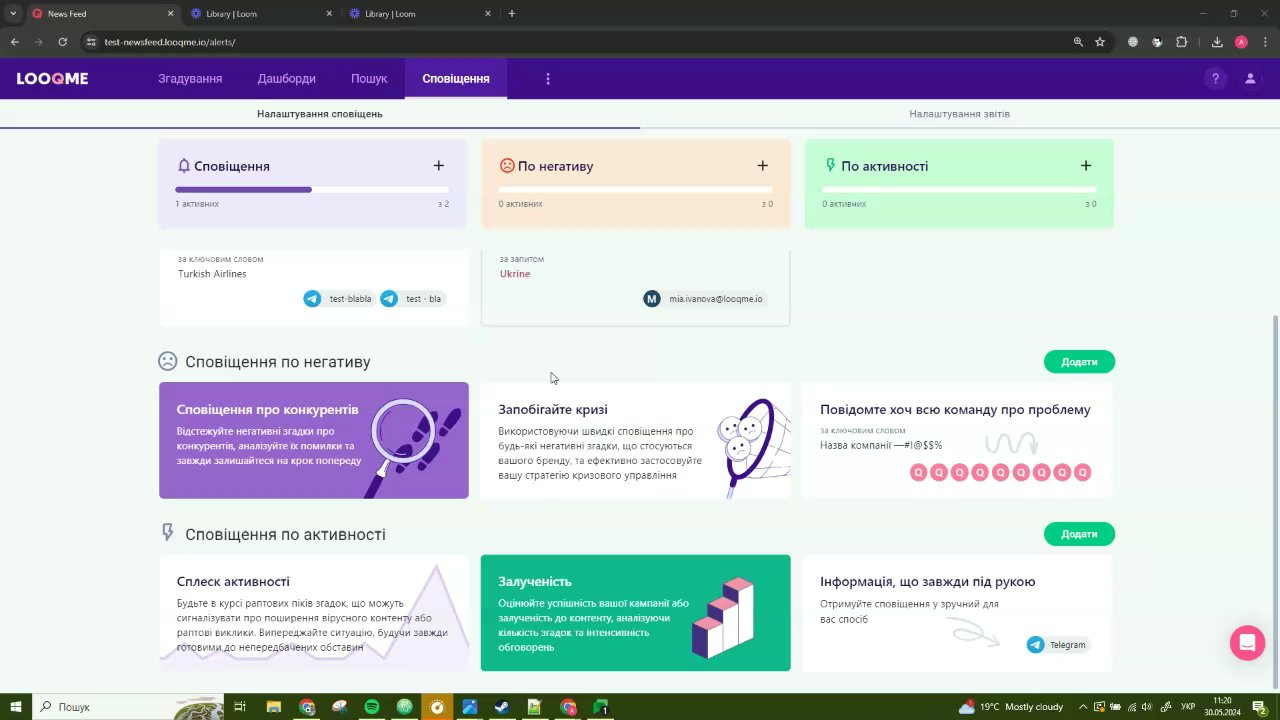Open browser downloads icon
This screenshot has width=1280, height=720.
coord(1217,42)
